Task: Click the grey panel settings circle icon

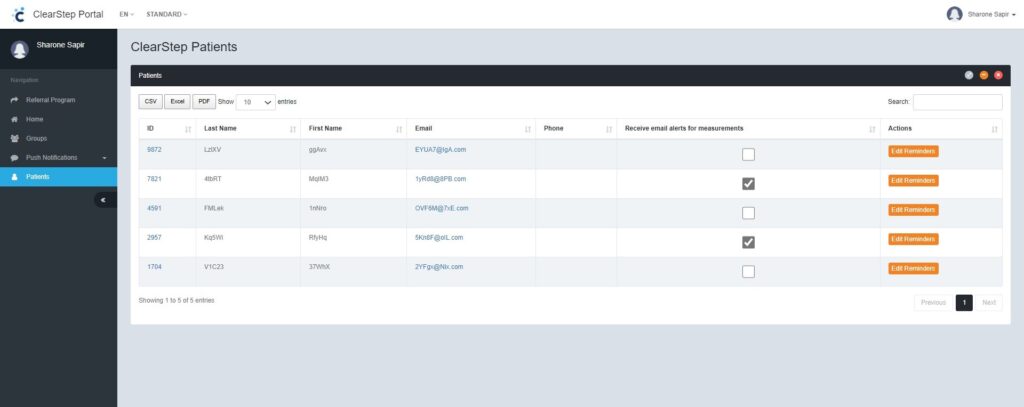Action: [x=968, y=75]
